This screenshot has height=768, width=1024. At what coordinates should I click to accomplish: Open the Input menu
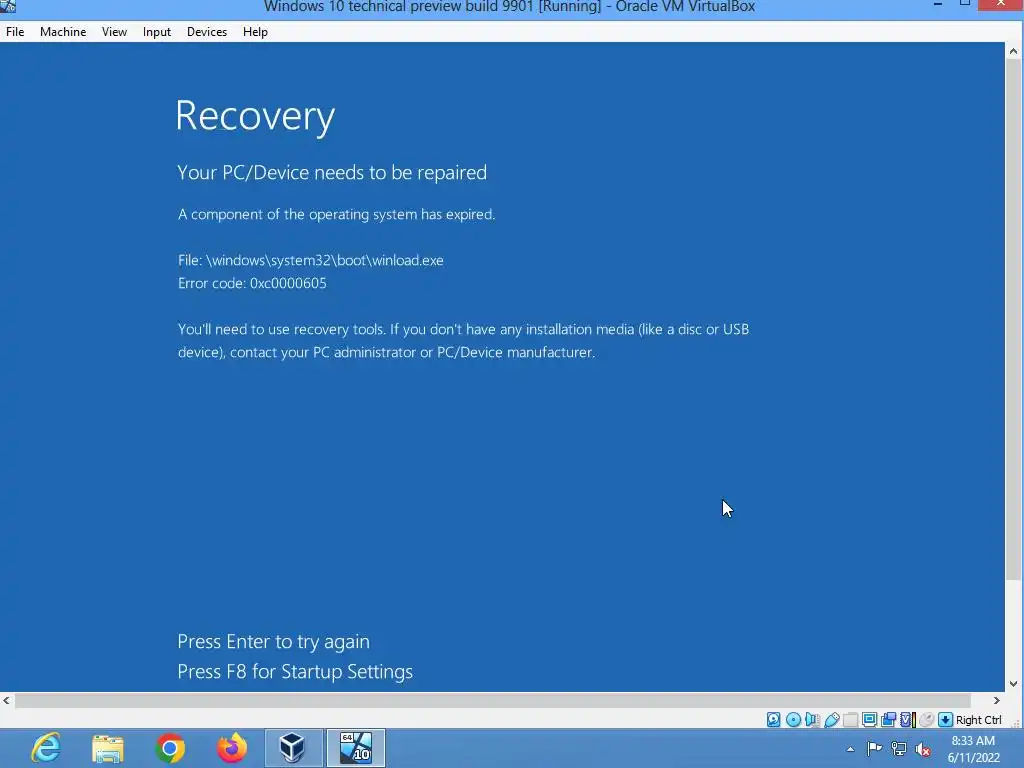pyautogui.click(x=157, y=31)
